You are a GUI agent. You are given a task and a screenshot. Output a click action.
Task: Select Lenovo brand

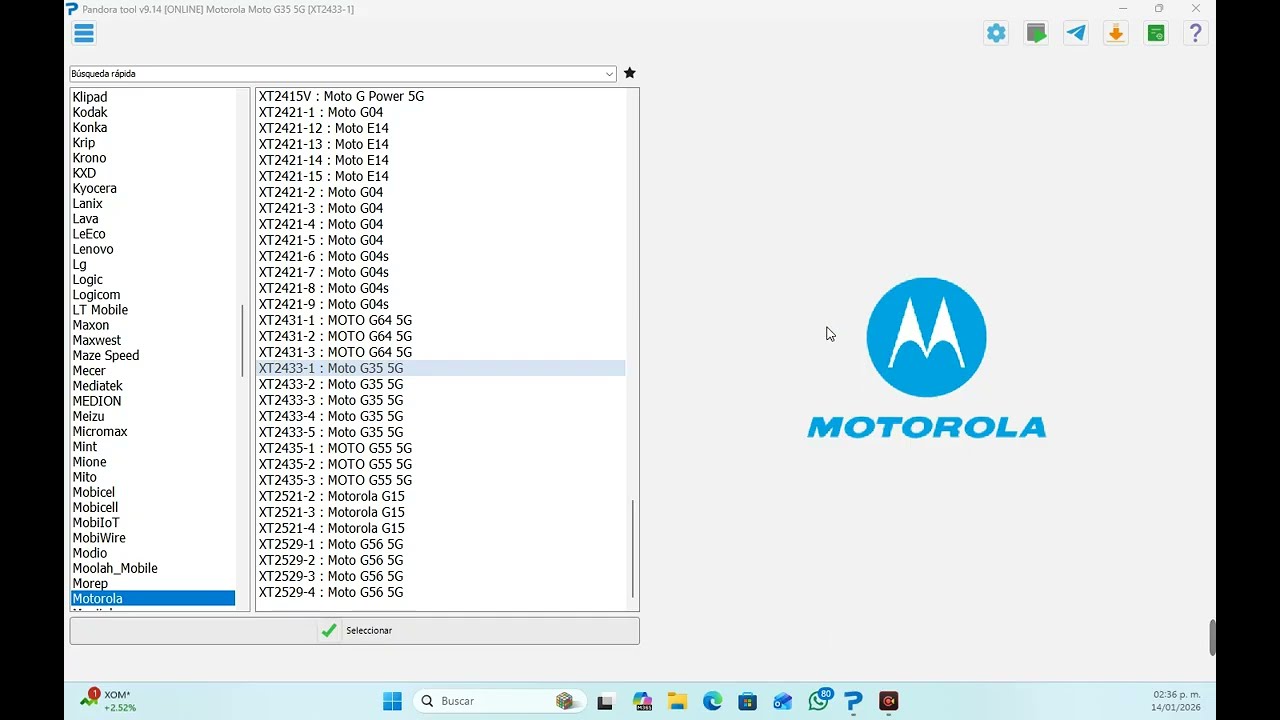pos(93,249)
